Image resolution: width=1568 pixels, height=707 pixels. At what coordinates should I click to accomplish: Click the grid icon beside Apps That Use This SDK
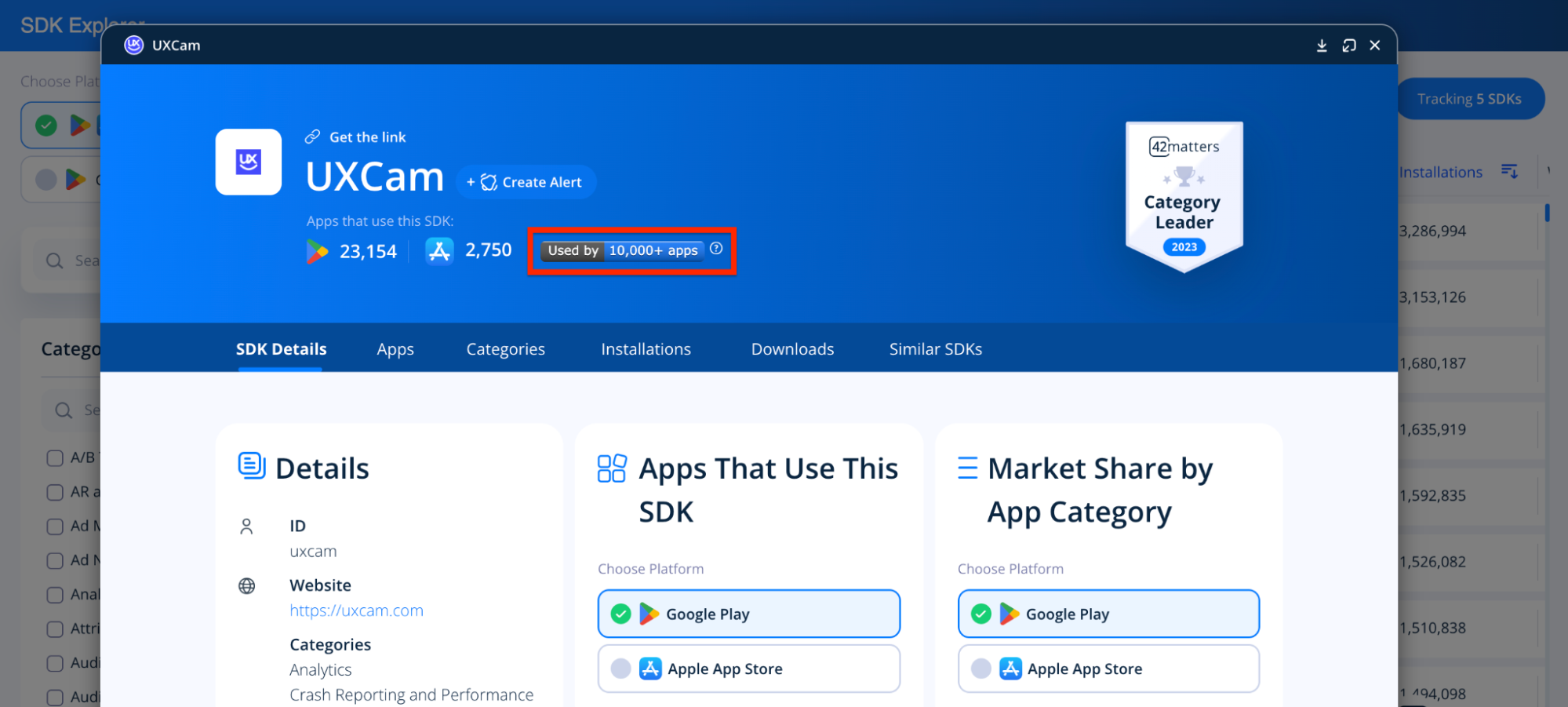click(x=612, y=468)
